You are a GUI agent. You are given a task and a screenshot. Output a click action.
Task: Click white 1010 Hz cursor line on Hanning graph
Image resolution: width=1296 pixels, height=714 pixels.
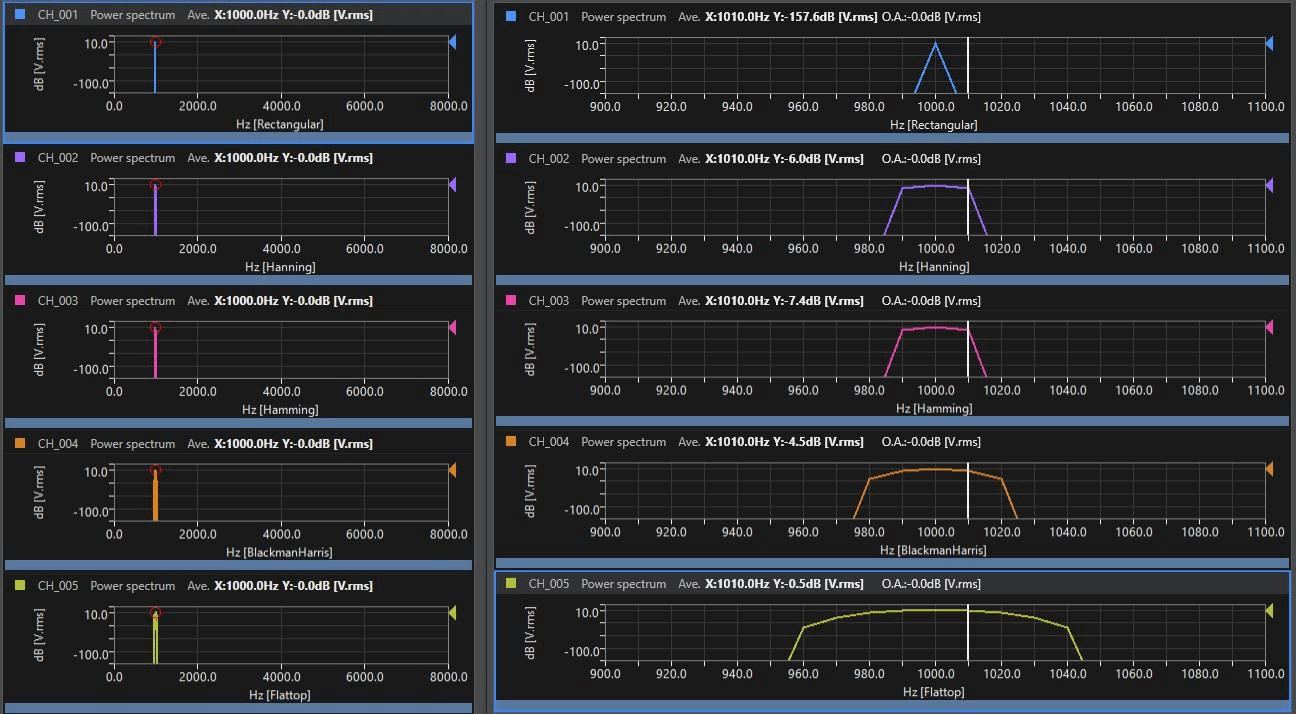(x=968, y=207)
